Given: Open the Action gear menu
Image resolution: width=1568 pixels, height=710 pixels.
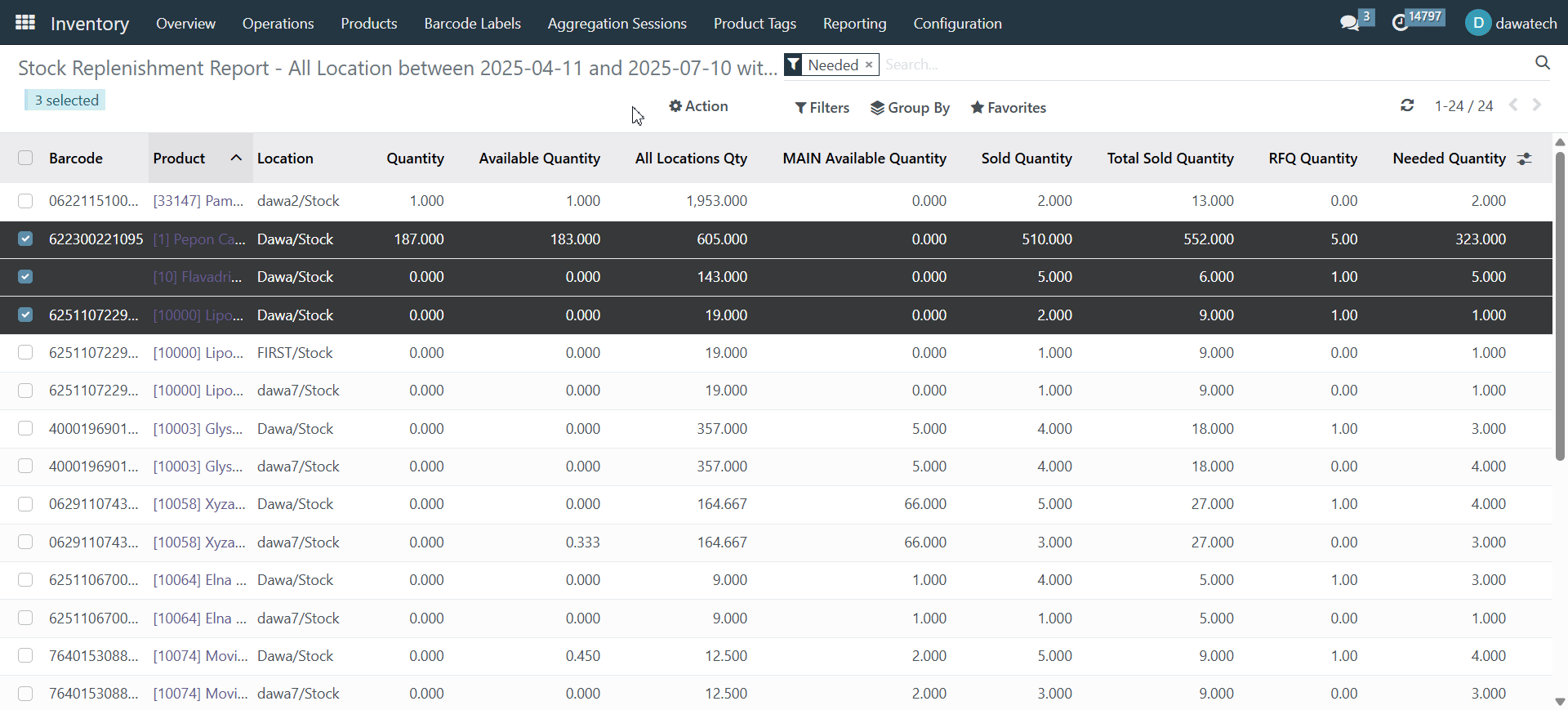Looking at the screenshot, I should point(698,106).
